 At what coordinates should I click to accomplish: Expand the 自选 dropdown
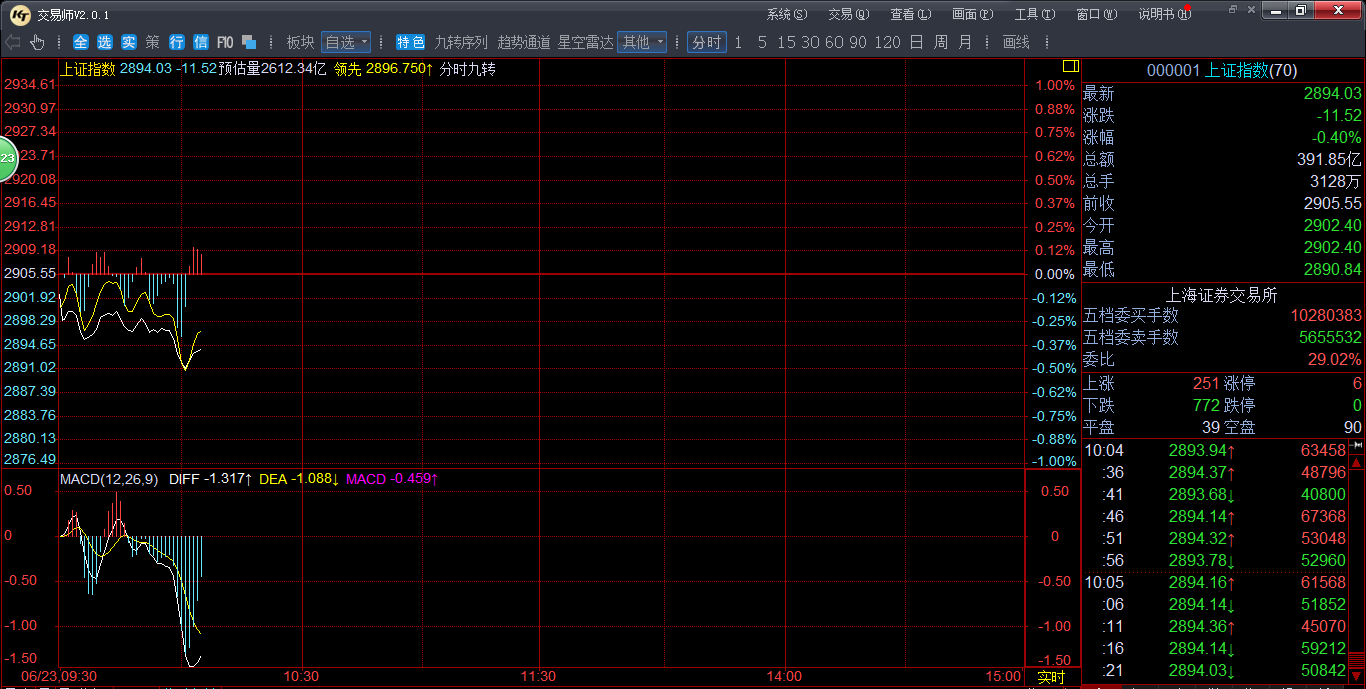[x=346, y=42]
